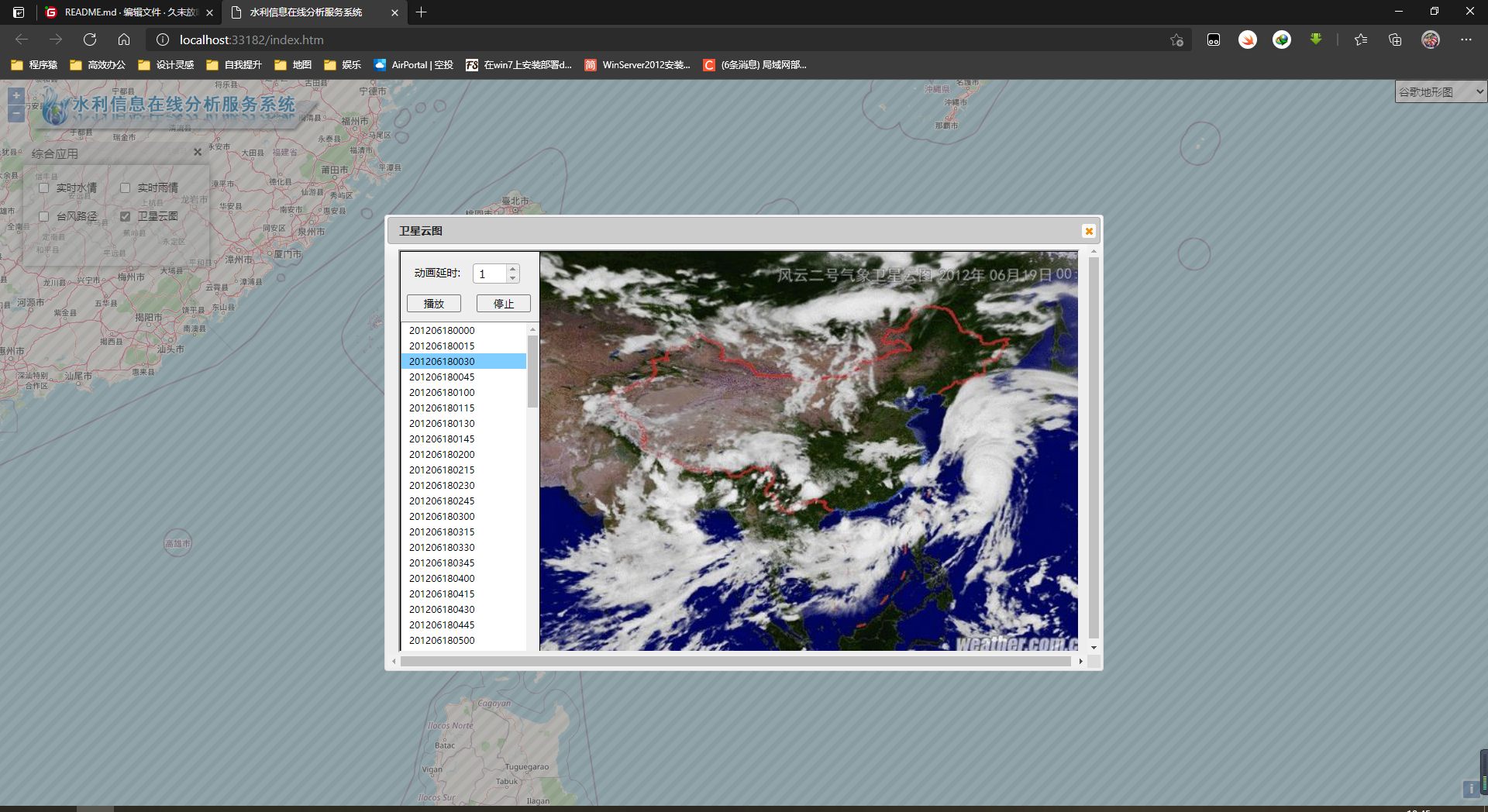Toggle the 实时雨情 checkbox
The width and height of the screenshot is (1488, 812).
pyautogui.click(x=125, y=188)
